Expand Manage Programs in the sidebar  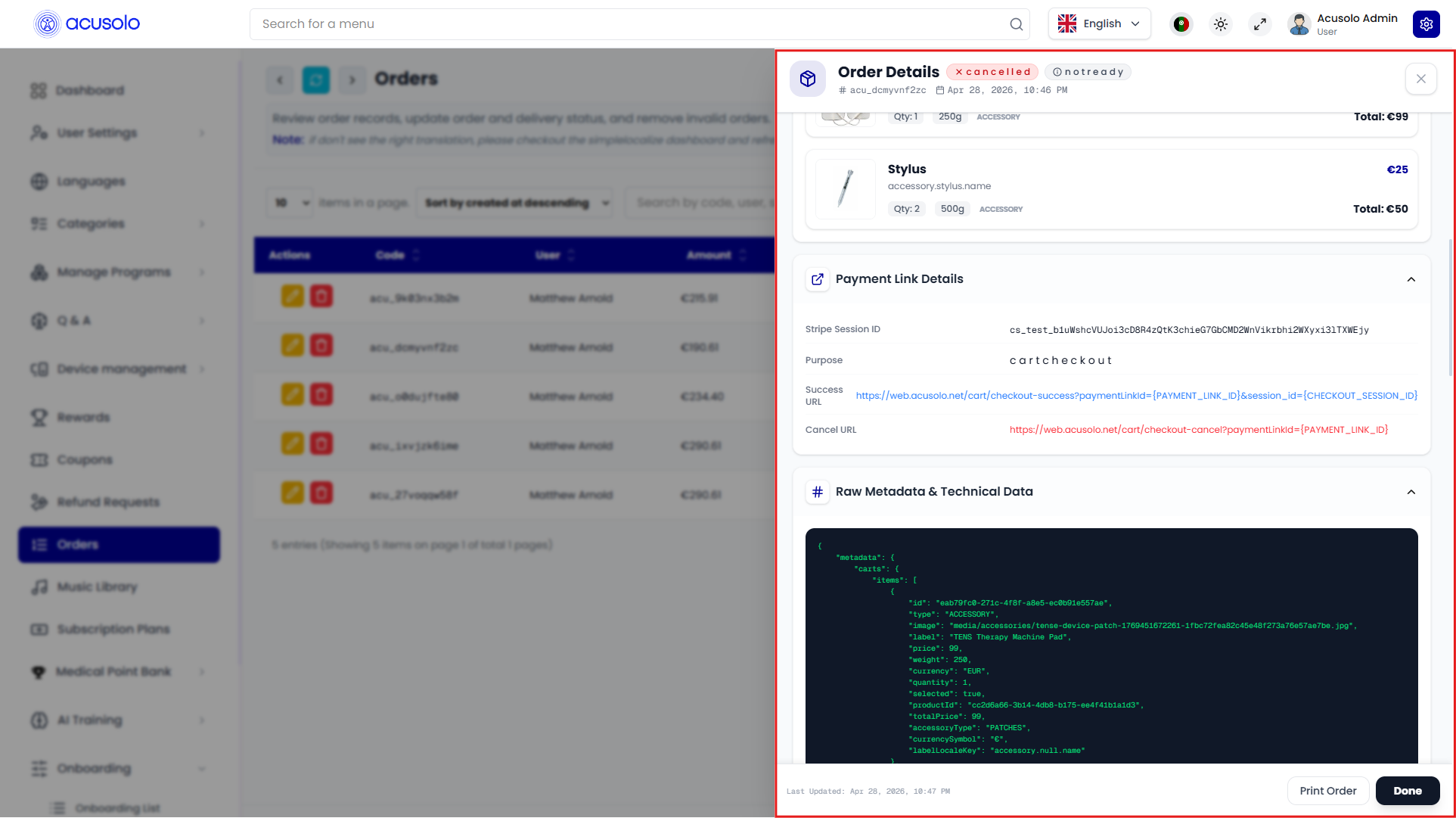click(119, 272)
